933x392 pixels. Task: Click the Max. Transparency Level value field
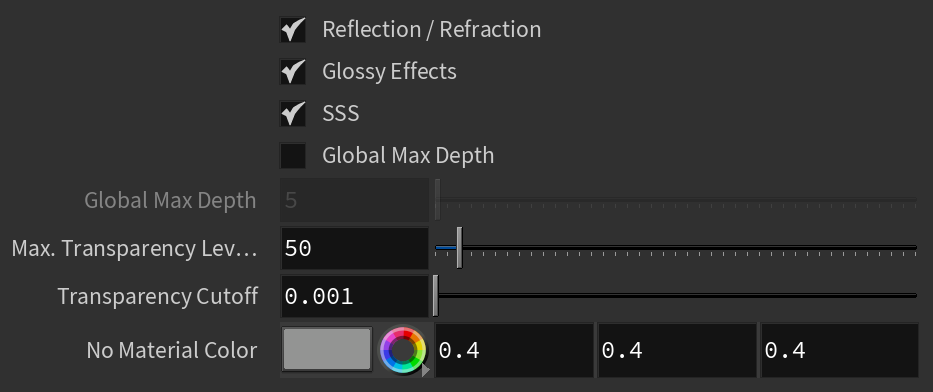click(355, 248)
